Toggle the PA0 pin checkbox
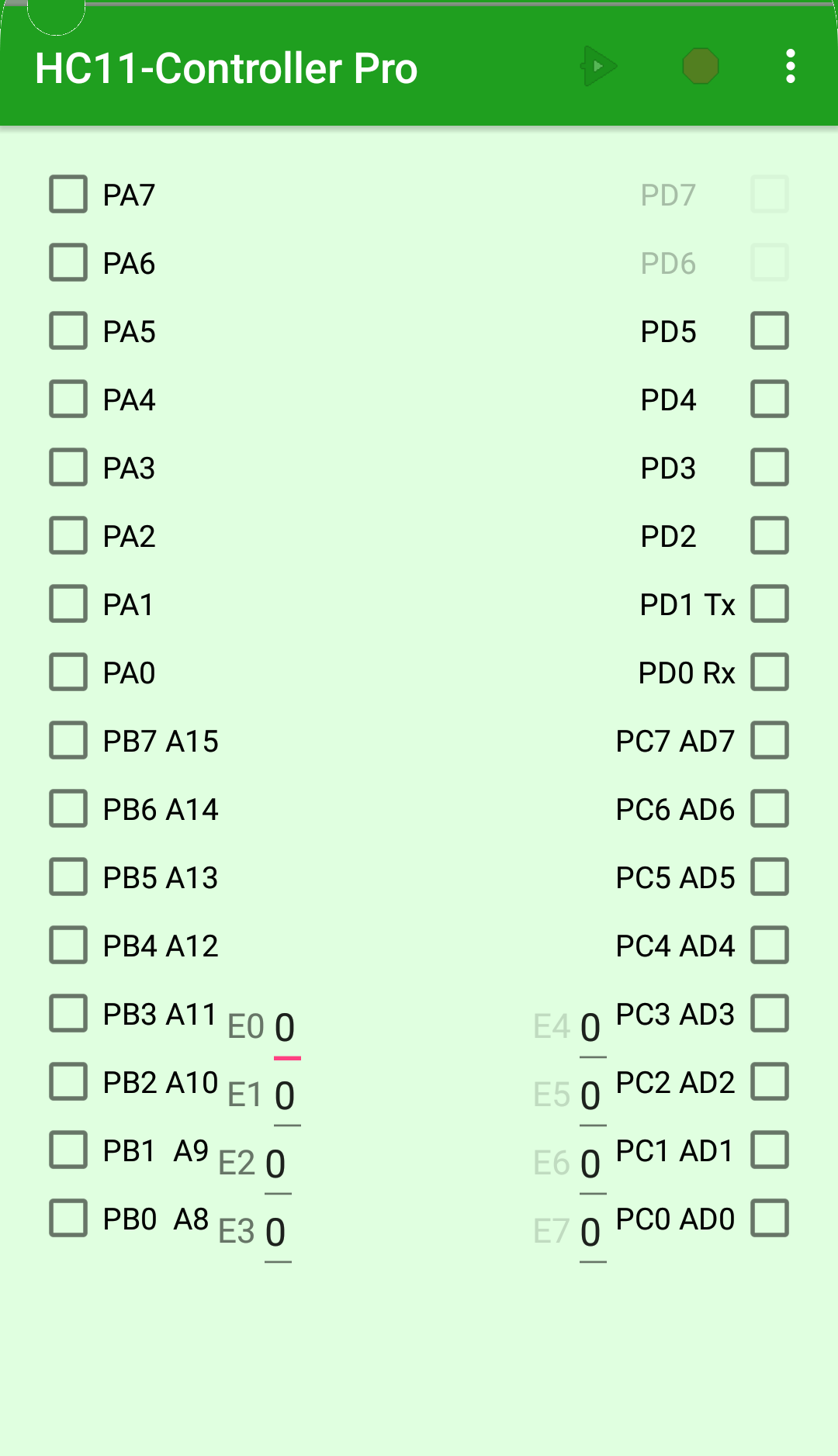The width and height of the screenshot is (838, 1456). point(68,672)
